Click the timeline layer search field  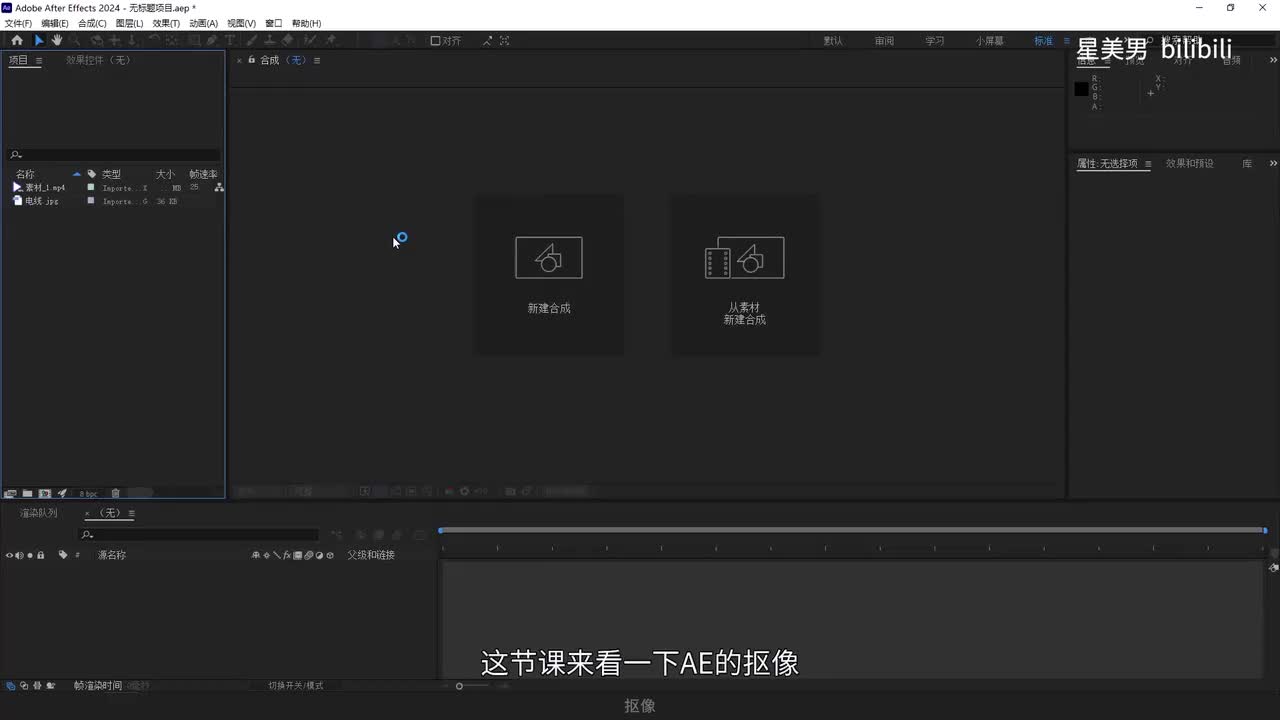[199, 535]
